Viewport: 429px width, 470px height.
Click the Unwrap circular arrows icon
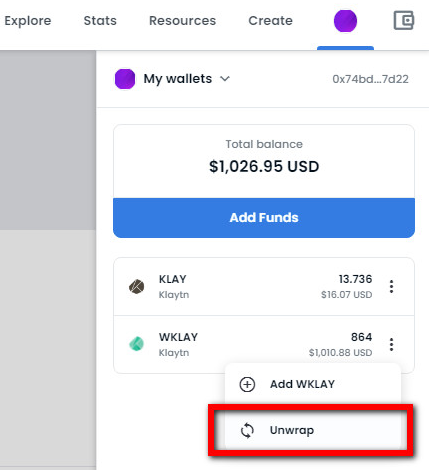tap(247, 430)
